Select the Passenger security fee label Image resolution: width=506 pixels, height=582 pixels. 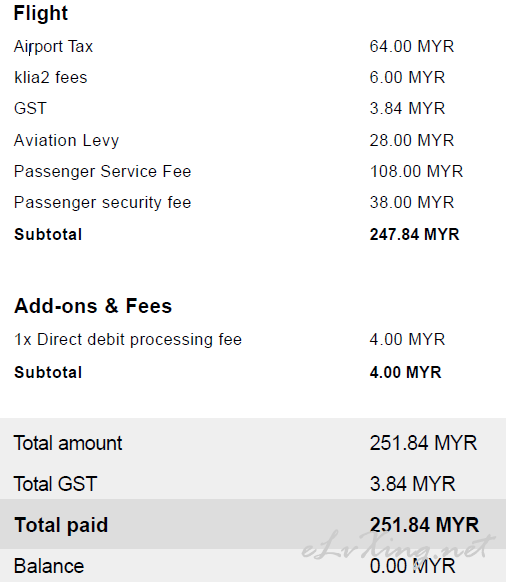[102, 203]
